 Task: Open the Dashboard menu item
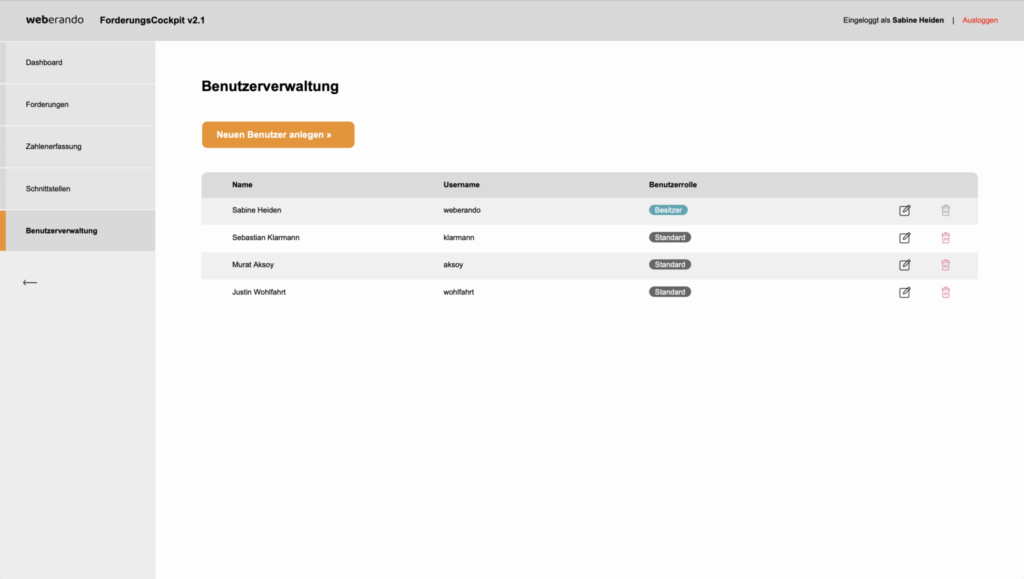44,63
